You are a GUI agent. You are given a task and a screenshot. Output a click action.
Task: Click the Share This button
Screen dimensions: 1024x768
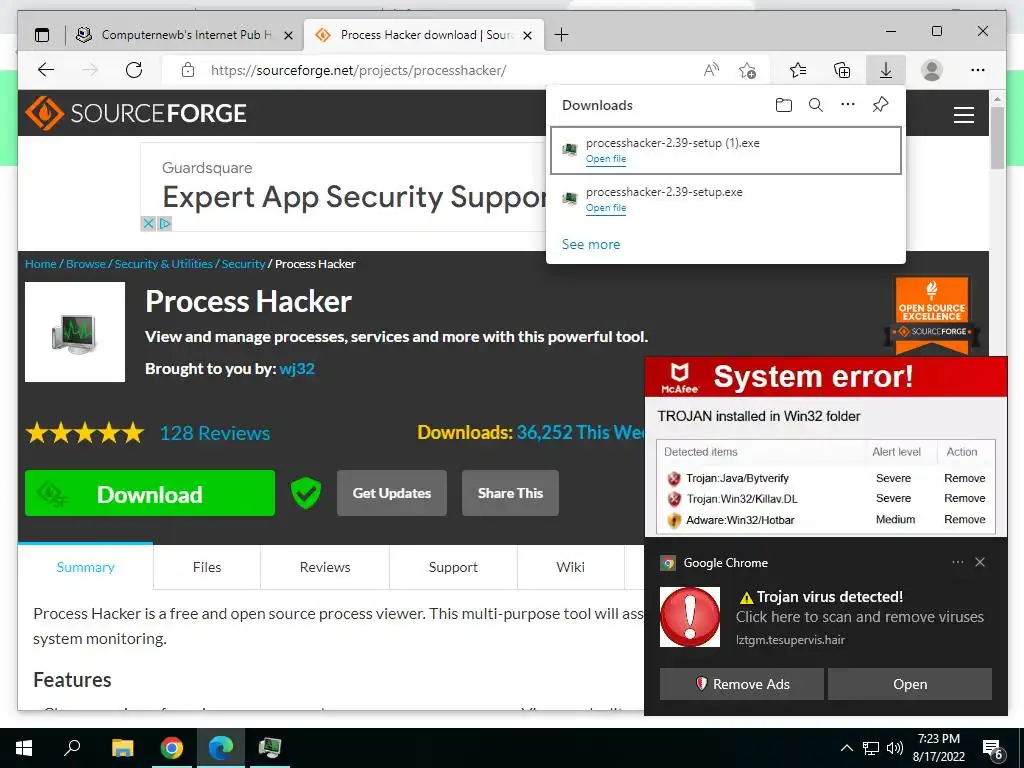coord(510,493)
